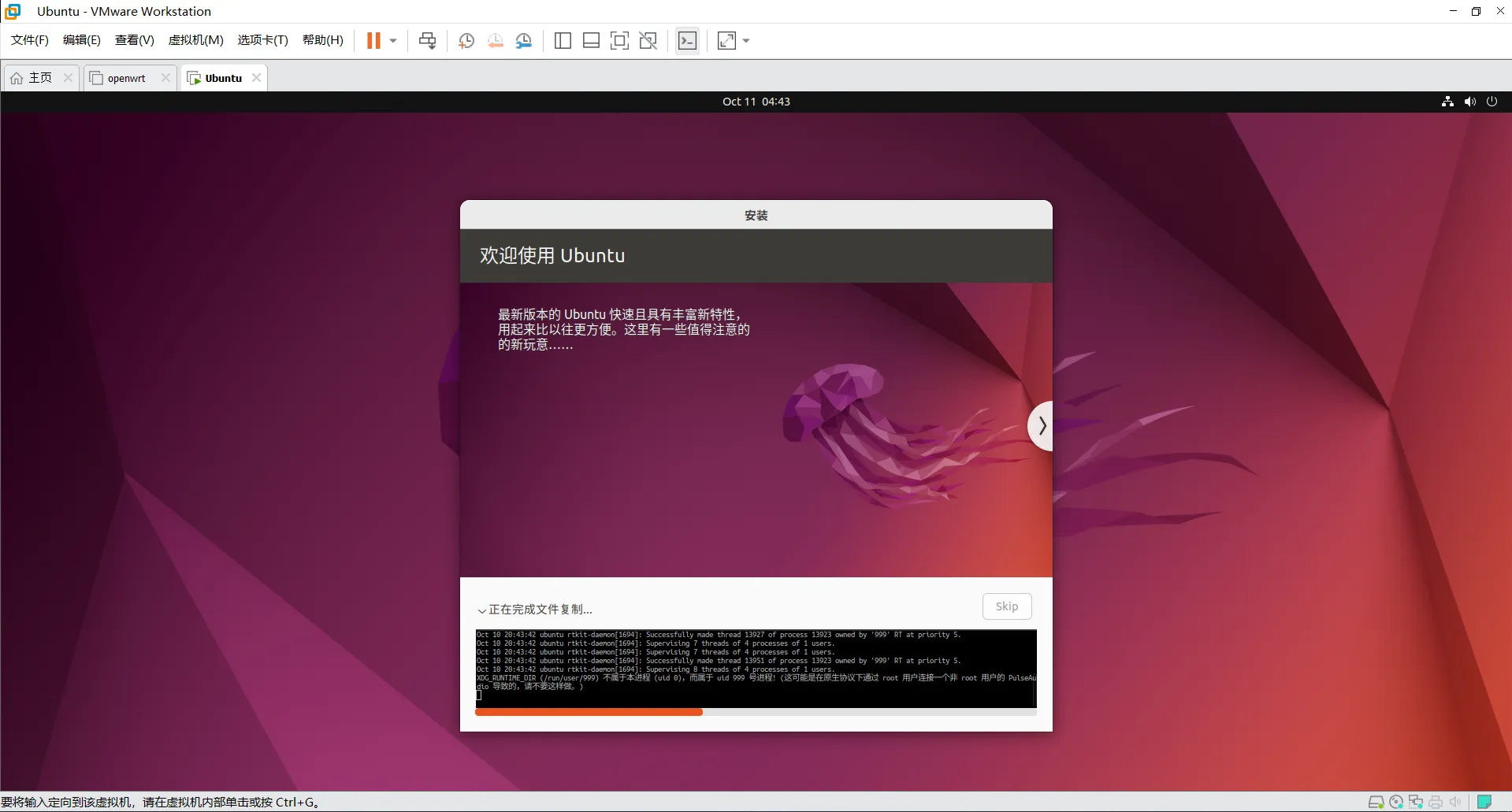The width and height of the screenshot is (1512, 812).
Task: Take a snapshot of this virtual machine
Action: (x=466, y=40)
